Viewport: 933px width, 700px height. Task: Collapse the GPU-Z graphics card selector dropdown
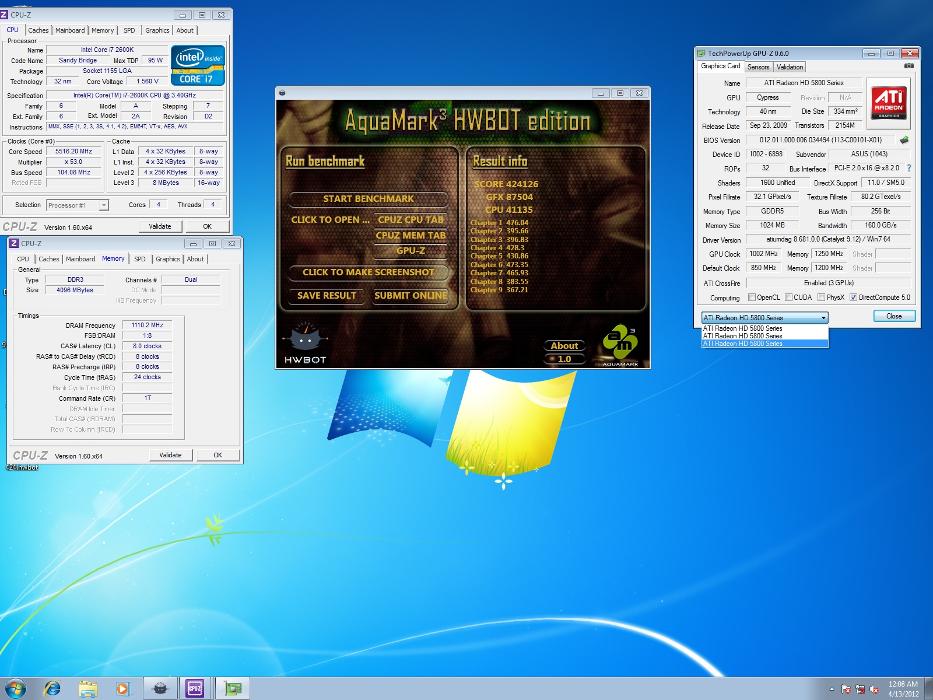pos(824,317)
